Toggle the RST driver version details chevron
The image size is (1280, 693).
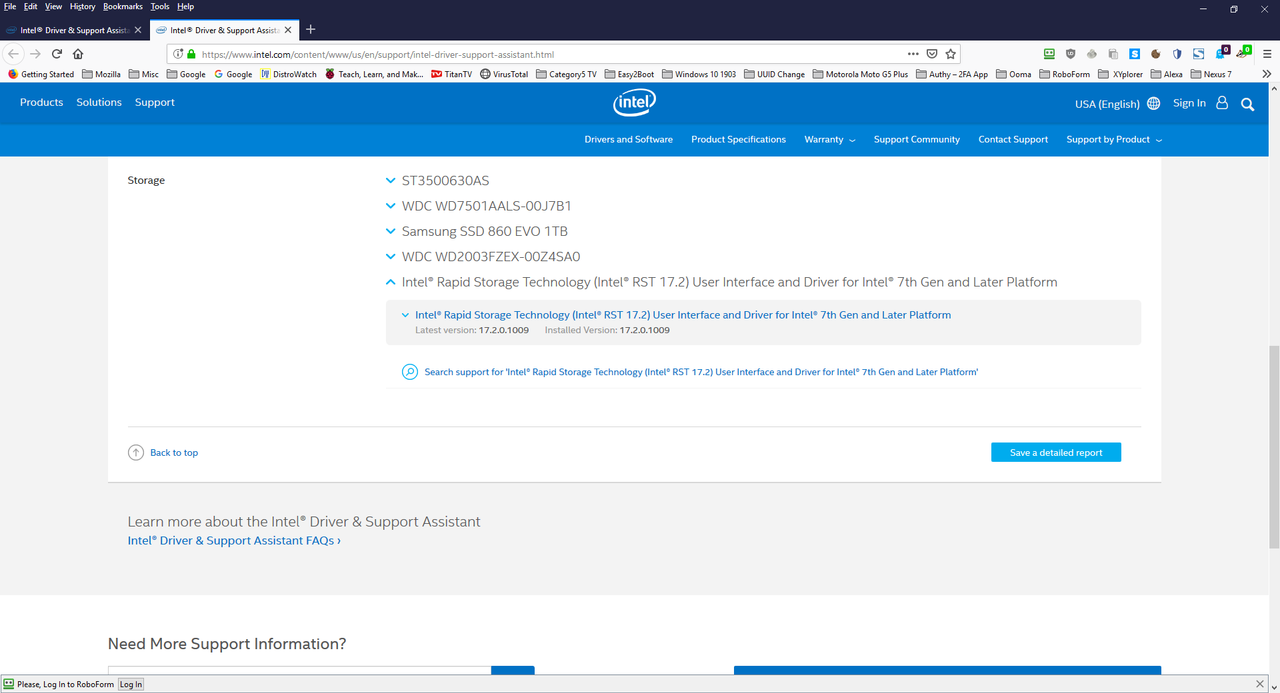click(405, 315)
